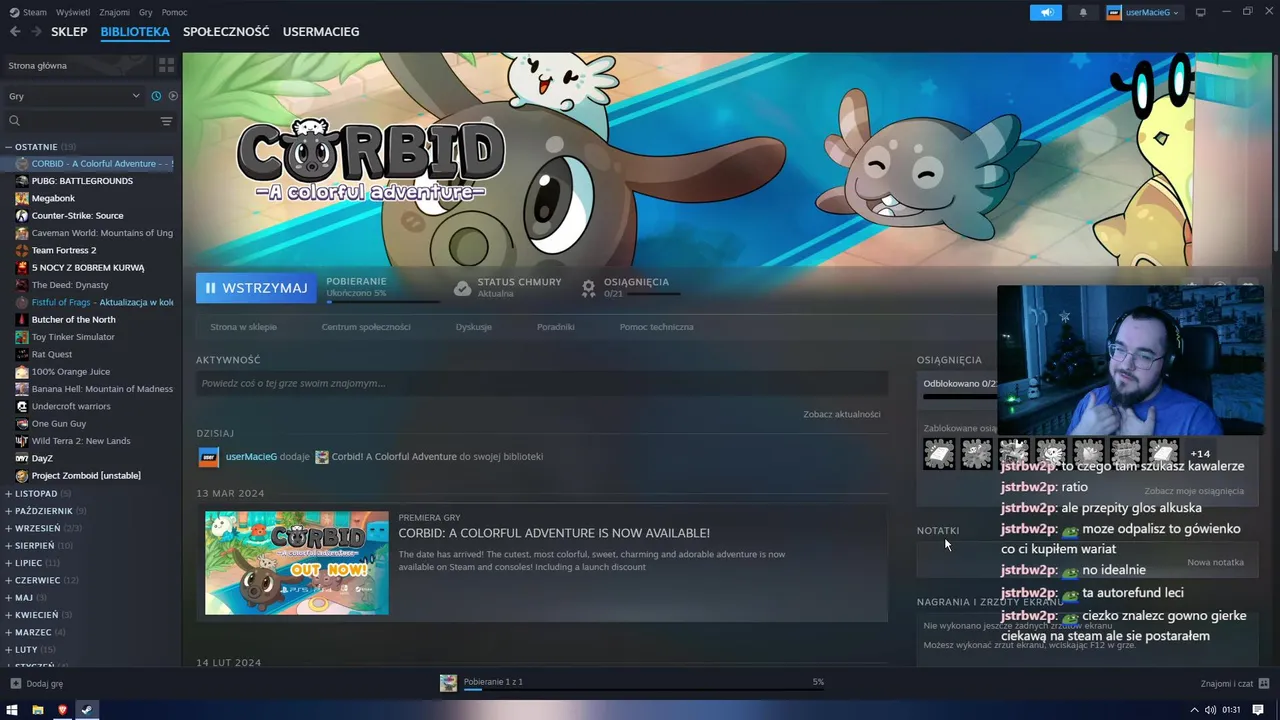Show hidden tray icons chevron
Viewport: 1280px width, 720px height.
1195,710
